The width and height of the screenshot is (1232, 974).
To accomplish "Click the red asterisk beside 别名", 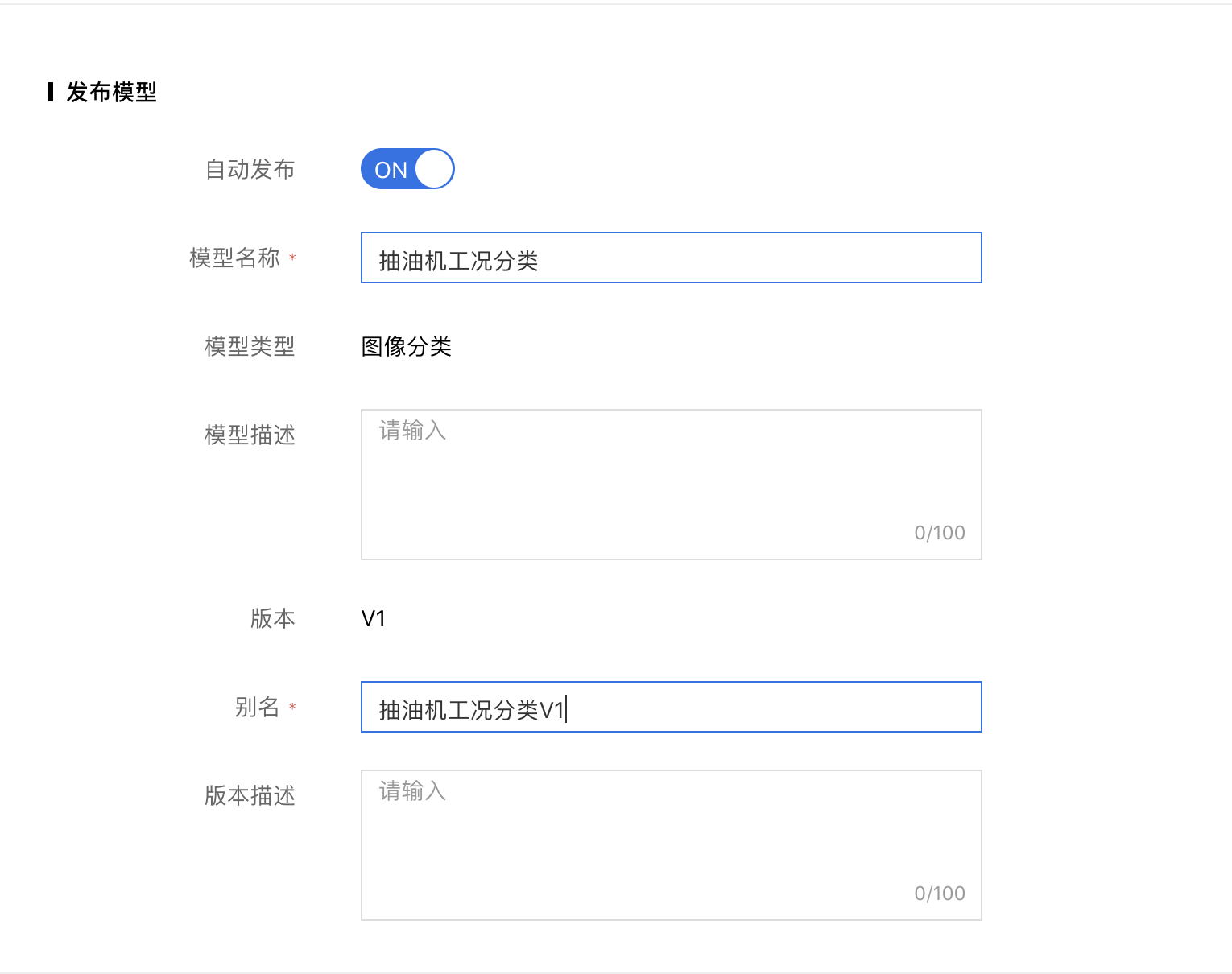I will (292, 707).
